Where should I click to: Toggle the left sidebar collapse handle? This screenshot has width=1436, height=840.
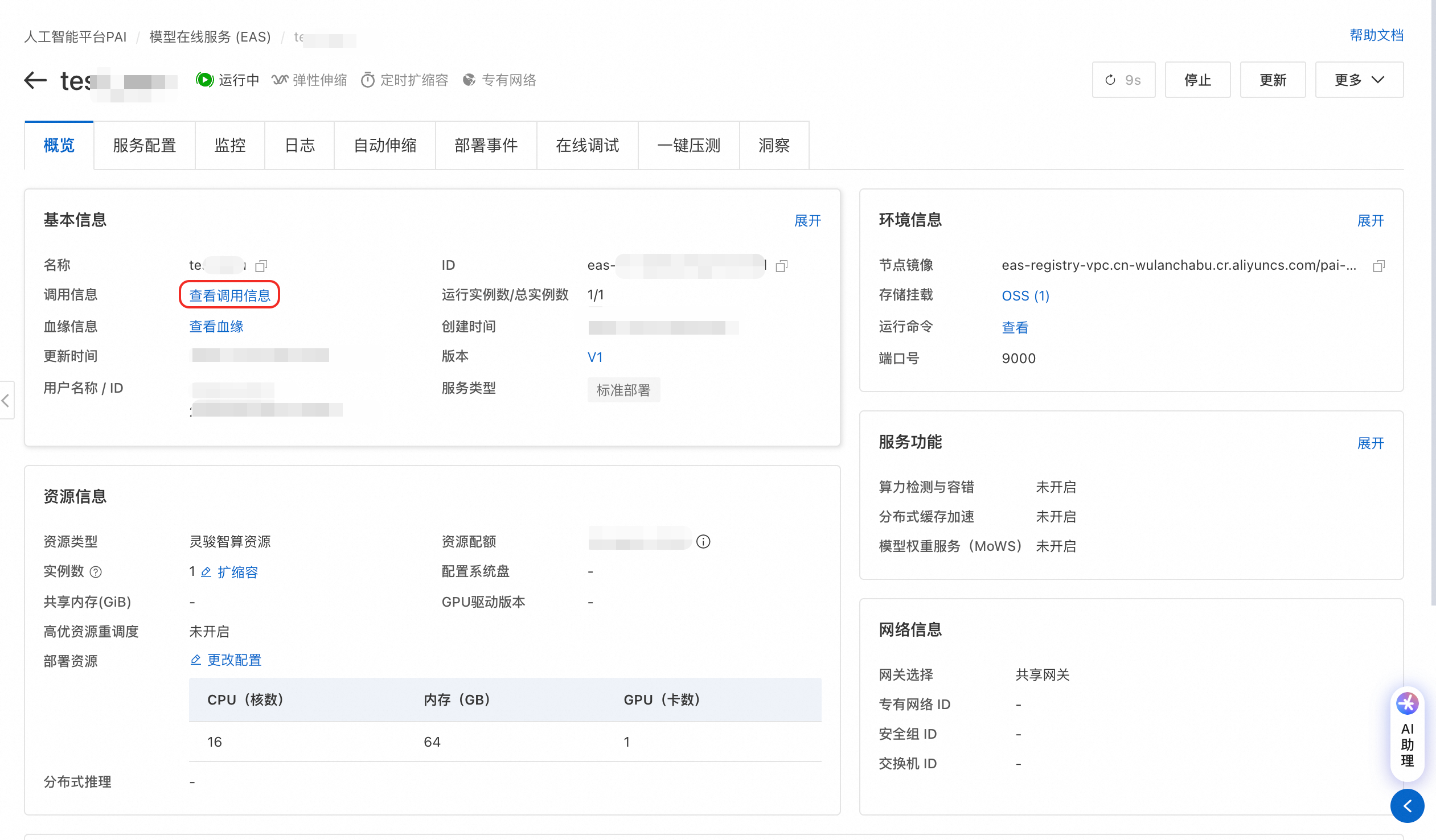pyautogui.click(x=6, y=400)
